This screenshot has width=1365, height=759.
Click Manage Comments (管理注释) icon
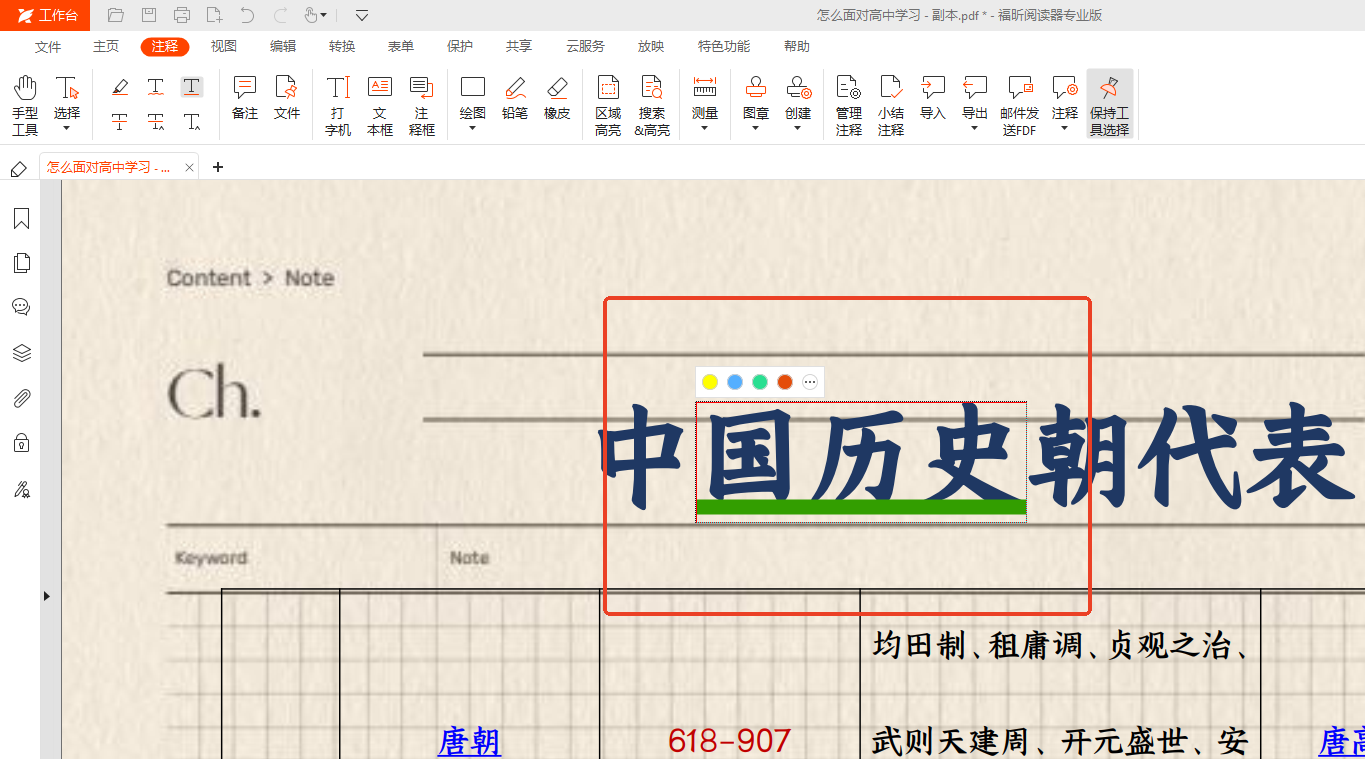coord(848,104)
